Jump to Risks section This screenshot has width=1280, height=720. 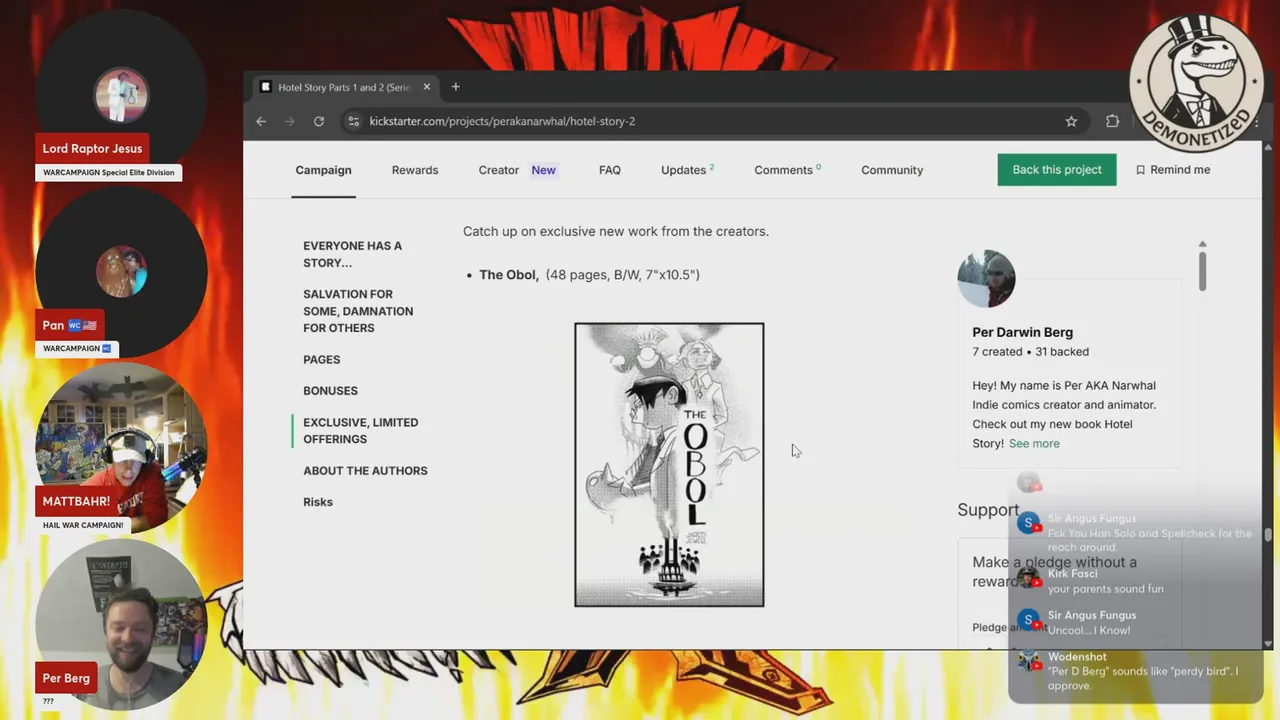(x=318, y=502)
